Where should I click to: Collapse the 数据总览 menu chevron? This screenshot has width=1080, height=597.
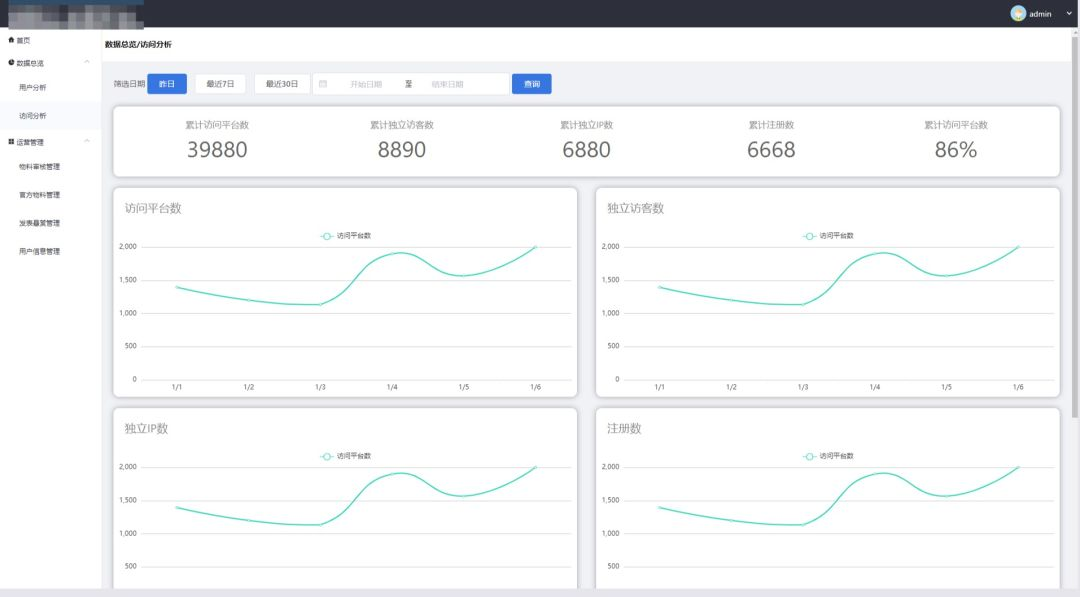(87, 62)
